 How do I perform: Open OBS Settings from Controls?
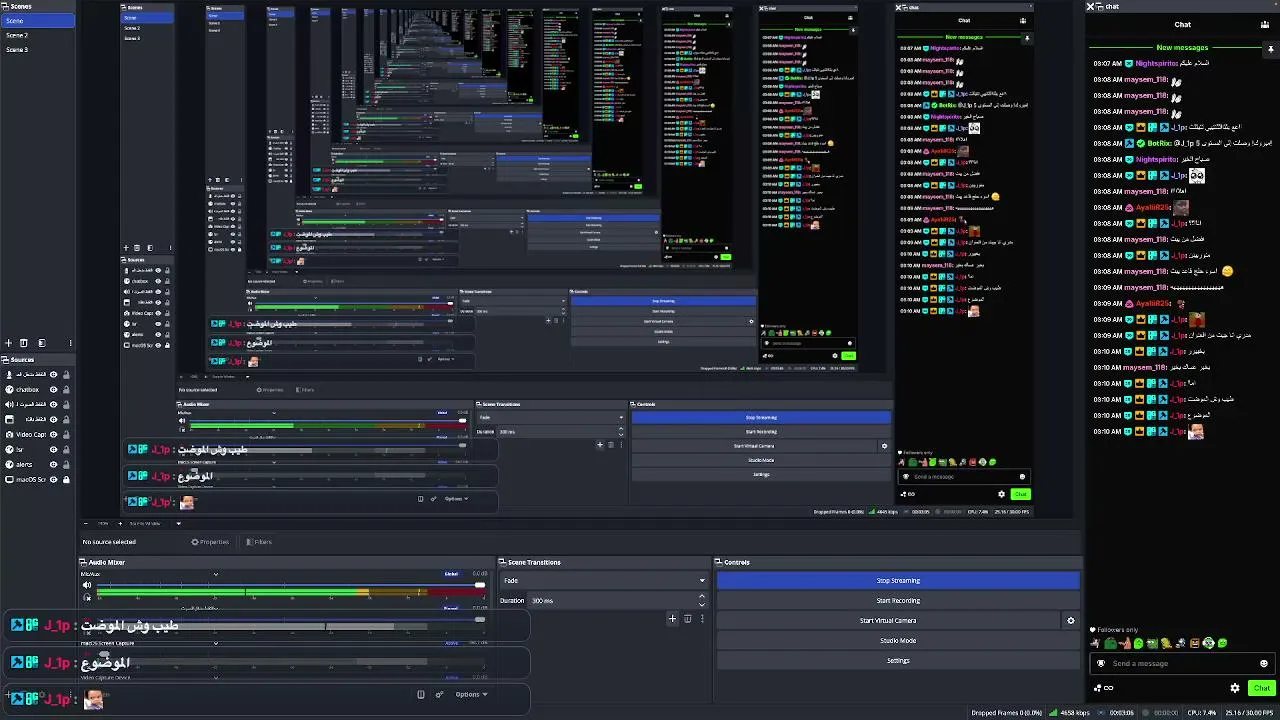(898, 660)
